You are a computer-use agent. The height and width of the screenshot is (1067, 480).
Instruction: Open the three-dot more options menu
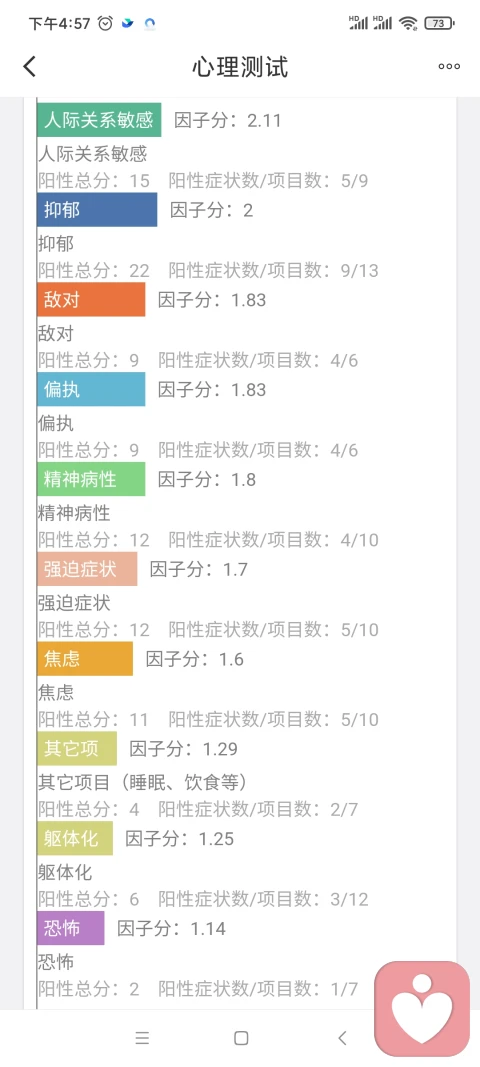pyautogui.click(x=449, y=67)
